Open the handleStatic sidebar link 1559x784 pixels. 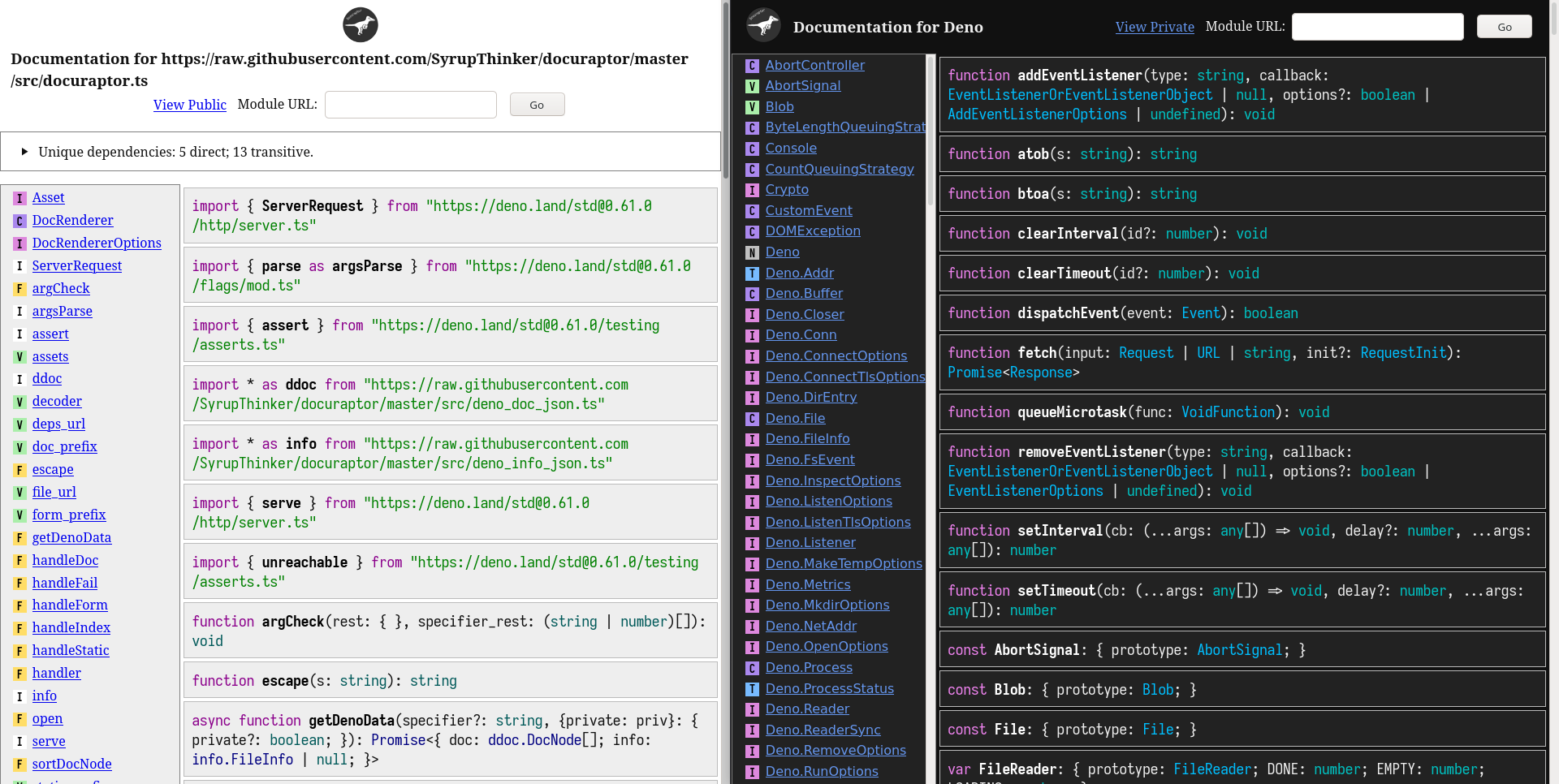point(71,650)
